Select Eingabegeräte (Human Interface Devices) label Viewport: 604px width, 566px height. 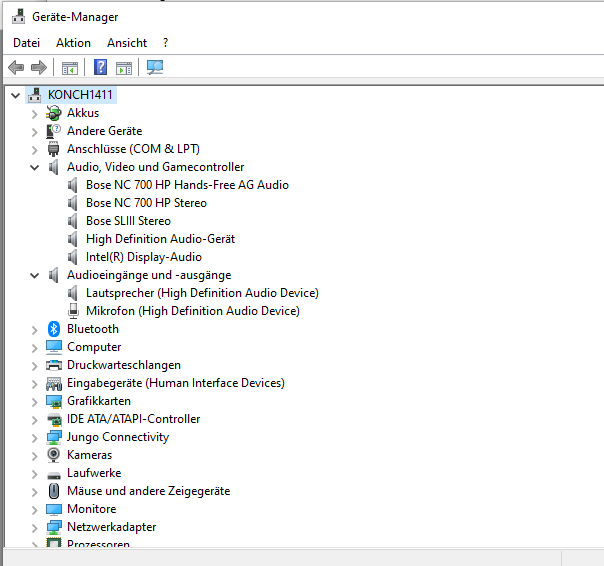pos(176,383)
